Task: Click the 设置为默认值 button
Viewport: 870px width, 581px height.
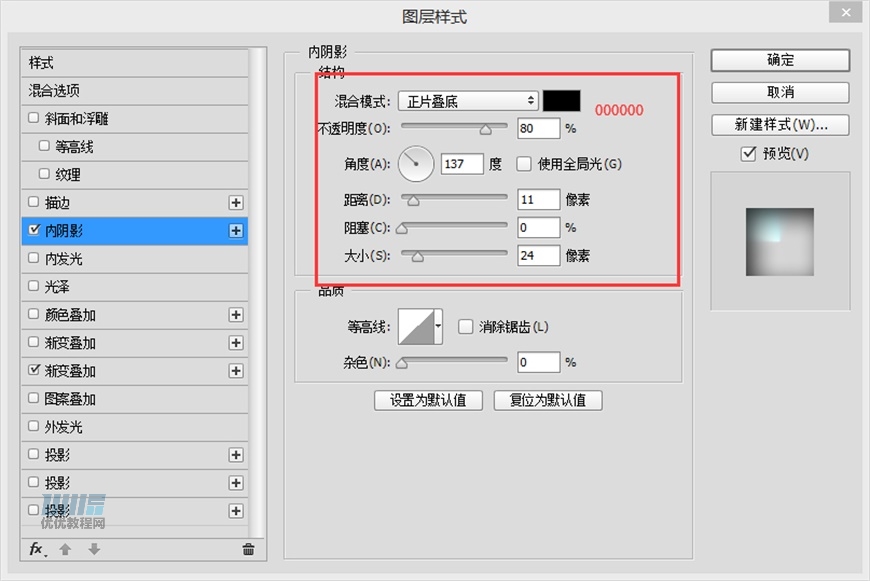Action: point(428,400)
